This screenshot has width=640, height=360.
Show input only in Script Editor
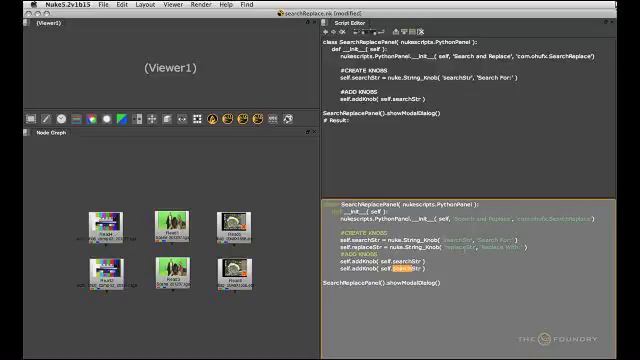tap(396, 32)
